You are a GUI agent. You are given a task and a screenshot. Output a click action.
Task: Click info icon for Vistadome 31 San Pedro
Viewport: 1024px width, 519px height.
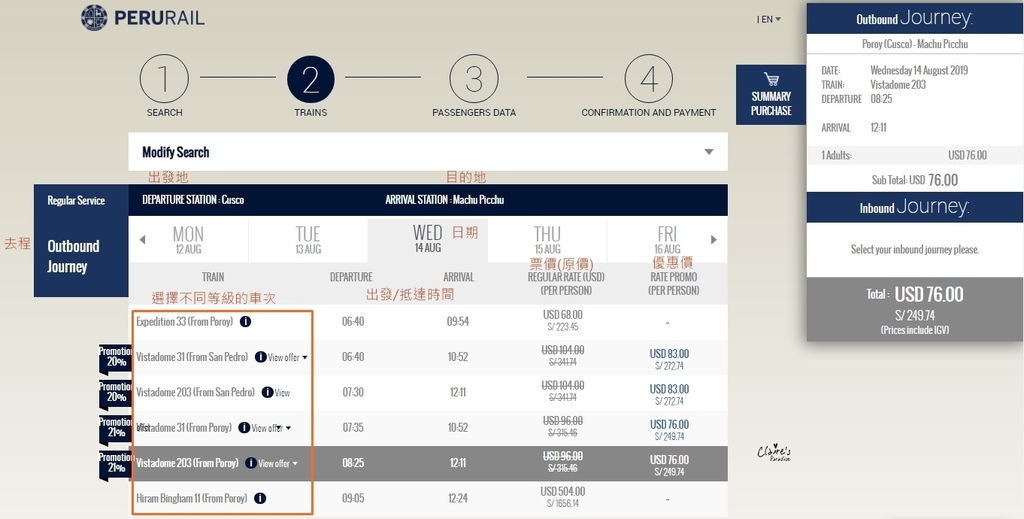tap(260, 357)
